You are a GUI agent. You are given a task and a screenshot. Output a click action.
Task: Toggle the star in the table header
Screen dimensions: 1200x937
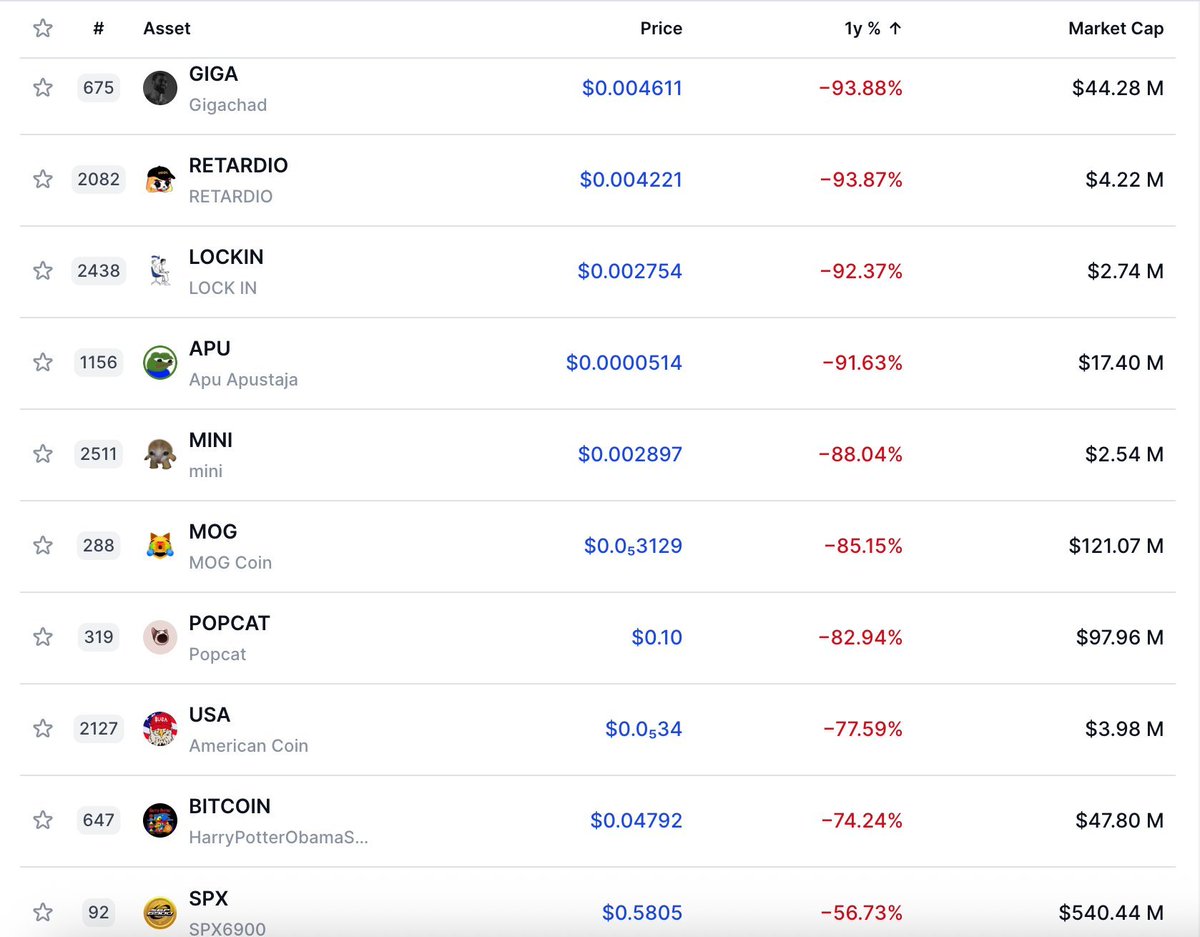tap(43, 29)
